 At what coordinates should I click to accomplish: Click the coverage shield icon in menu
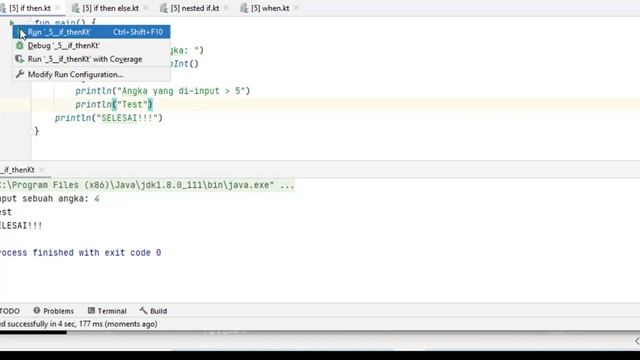pos(20,59)
